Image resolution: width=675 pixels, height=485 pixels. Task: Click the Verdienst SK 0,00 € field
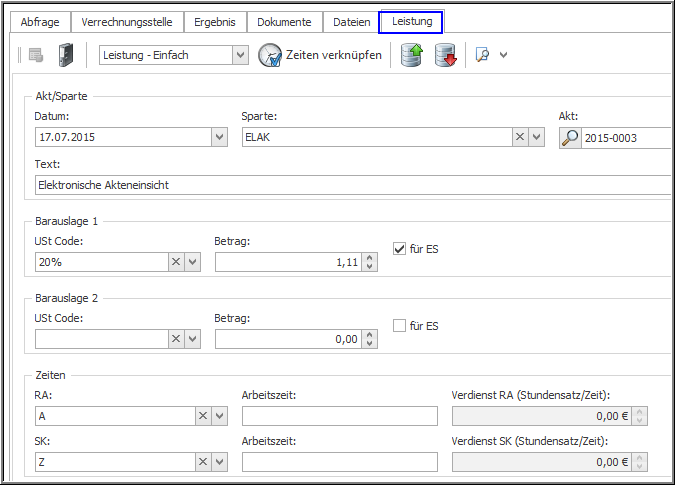click(542, 462)
